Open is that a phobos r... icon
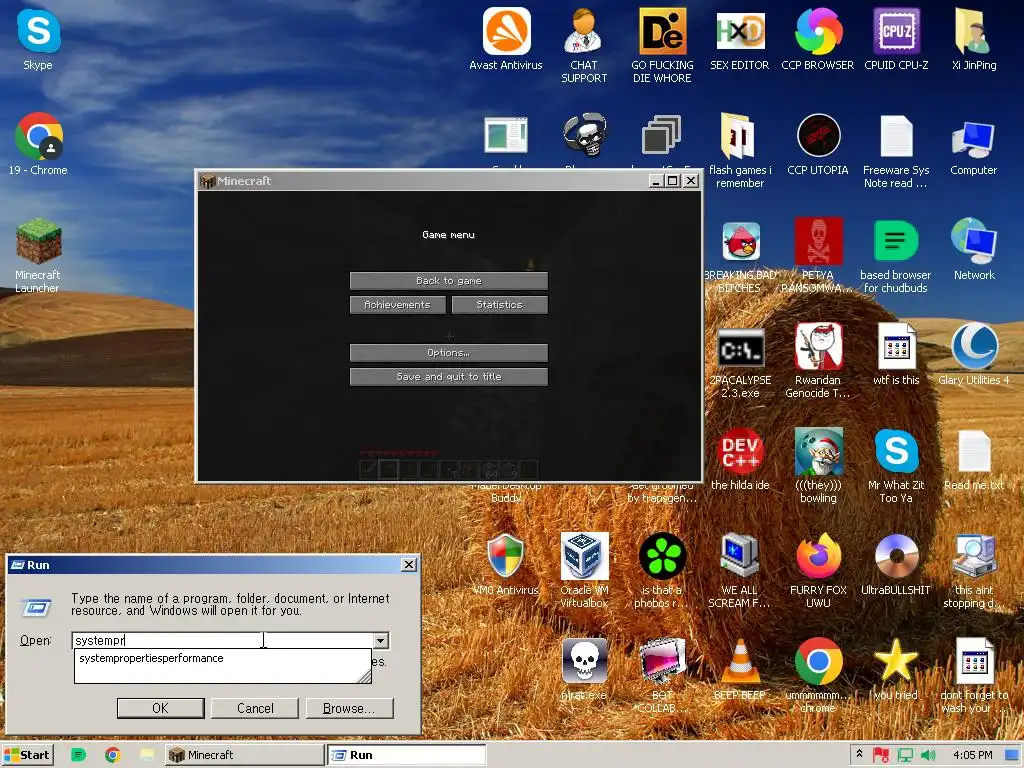Image resolution: width=1024 pixels, height=768 pixels. [x=662, y=571]
